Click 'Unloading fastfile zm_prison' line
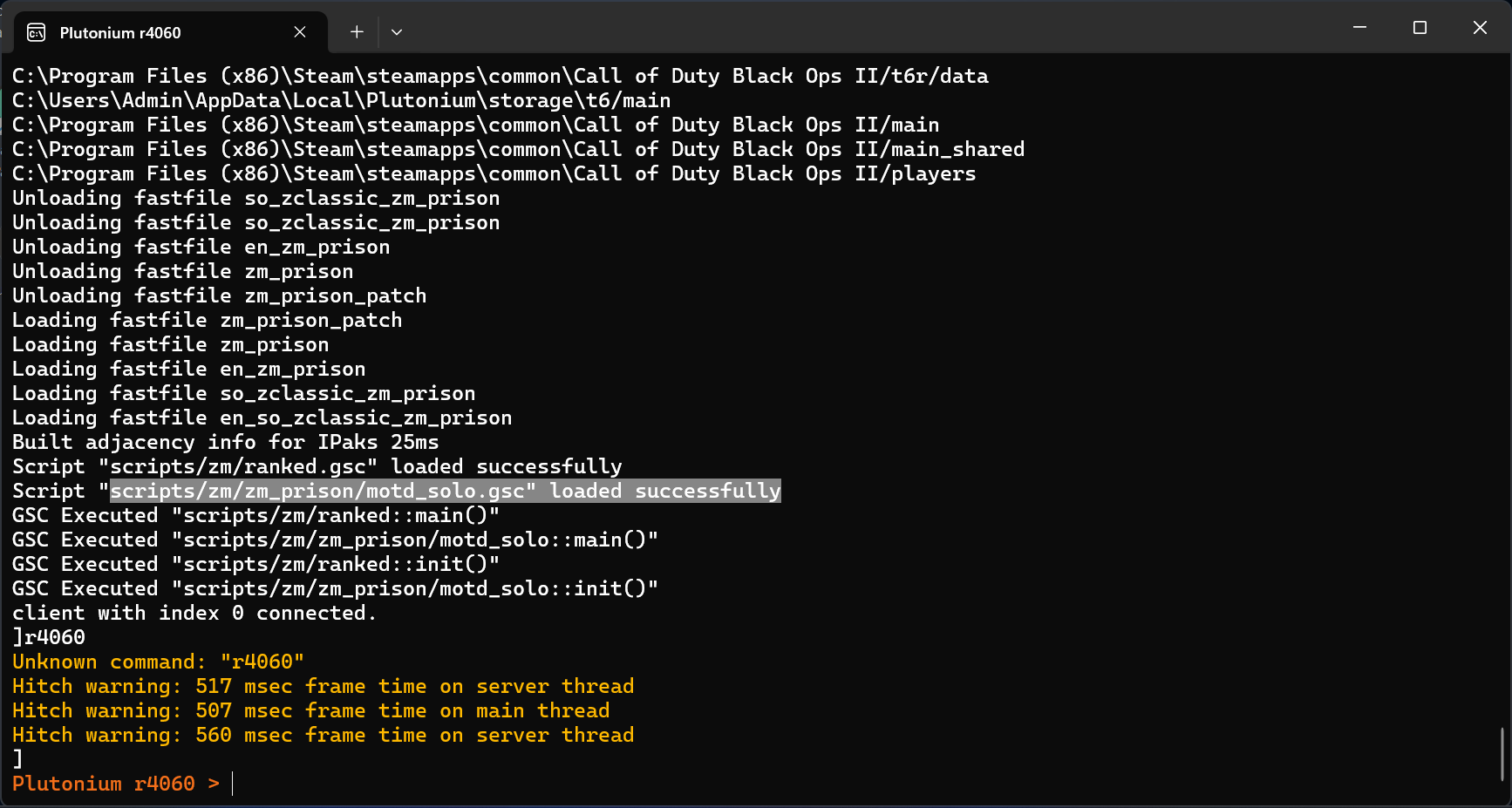The width and height of the screenshot is (1512, 808). click(x=182, y=271)
